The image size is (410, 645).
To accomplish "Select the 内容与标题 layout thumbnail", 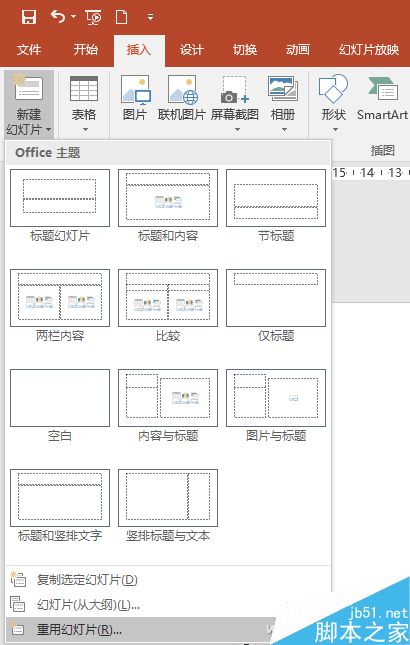I will point(168,398).
